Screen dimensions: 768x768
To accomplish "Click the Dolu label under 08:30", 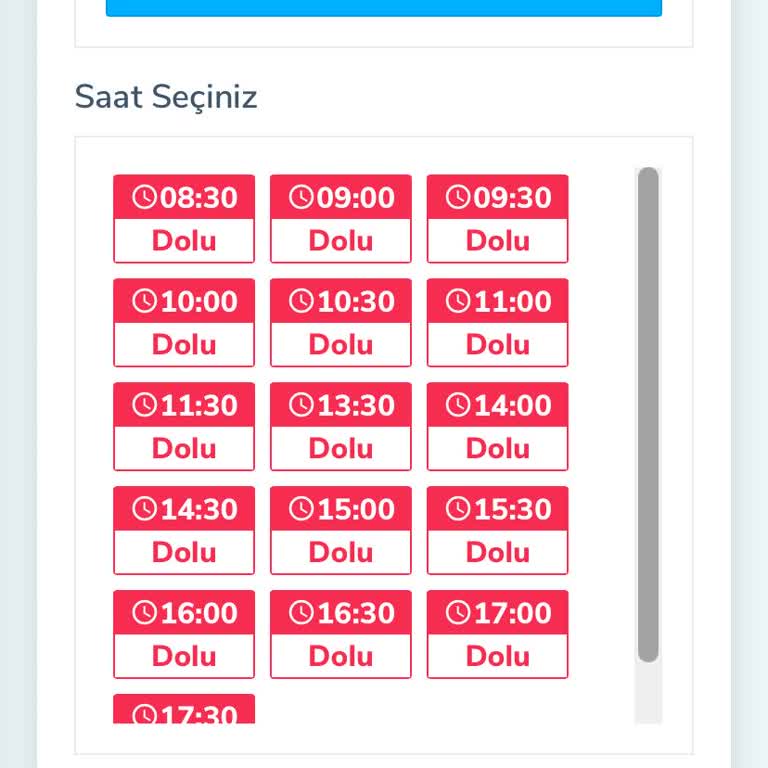I will (x=184, y=241).
